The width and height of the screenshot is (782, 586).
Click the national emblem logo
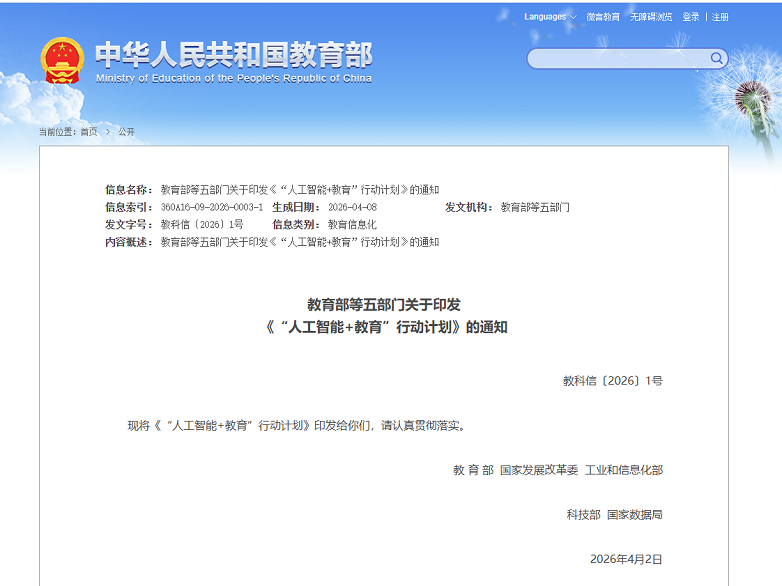coord(62,60)
